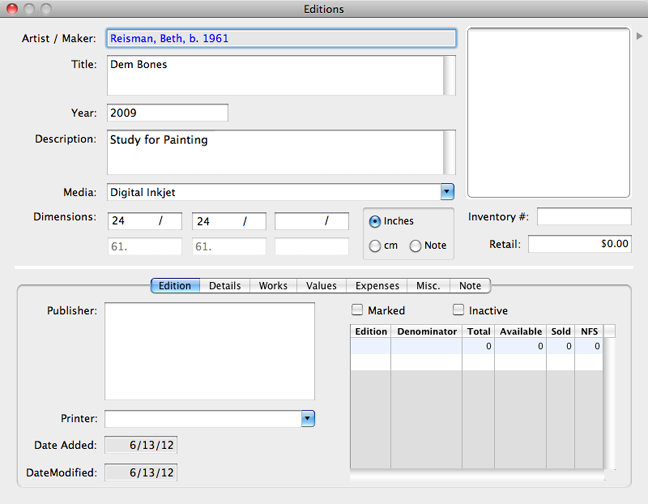
Task: Click the empty artwork image thumbnail box
Action: [548, 112]
